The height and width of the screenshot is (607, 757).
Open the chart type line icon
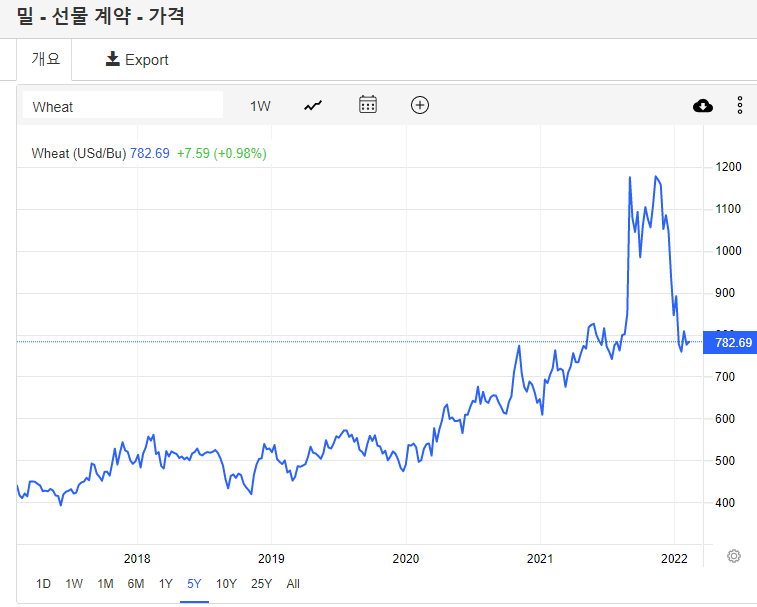[x=313, y=105]
